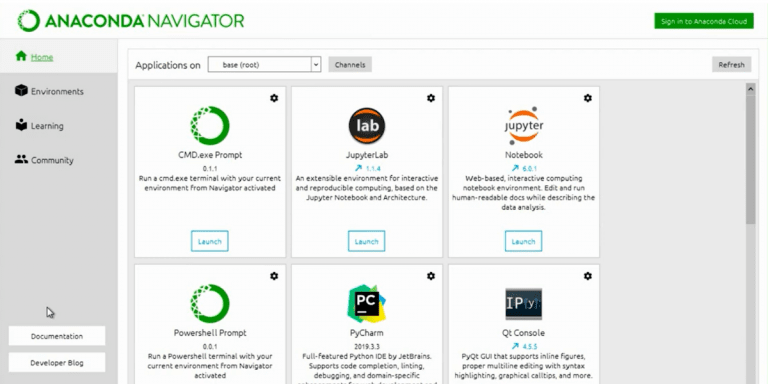Click the Qt Console title text

click(524, 333)
